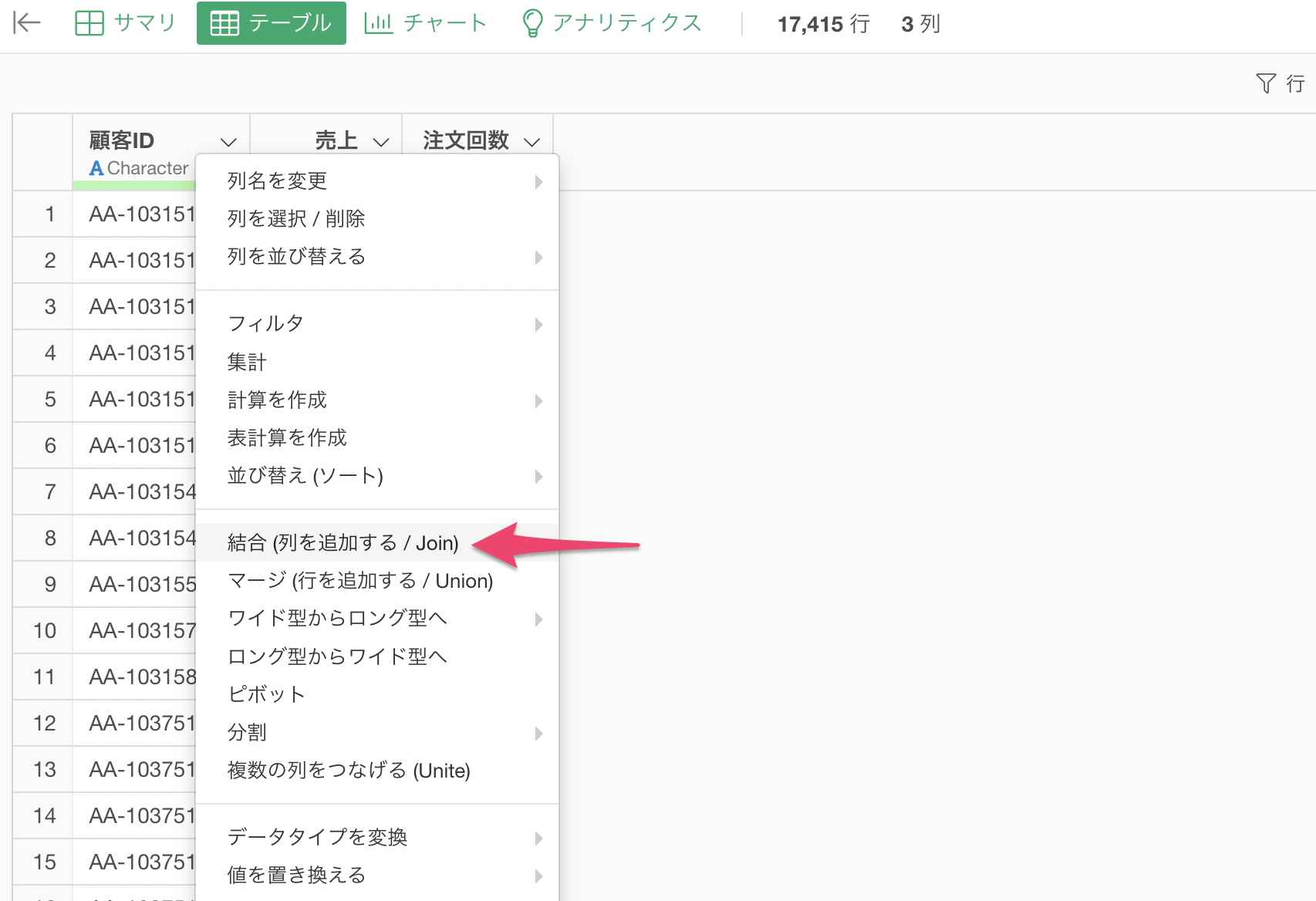Choose 列を選択 / 削除 menu item

pos(377,219)
